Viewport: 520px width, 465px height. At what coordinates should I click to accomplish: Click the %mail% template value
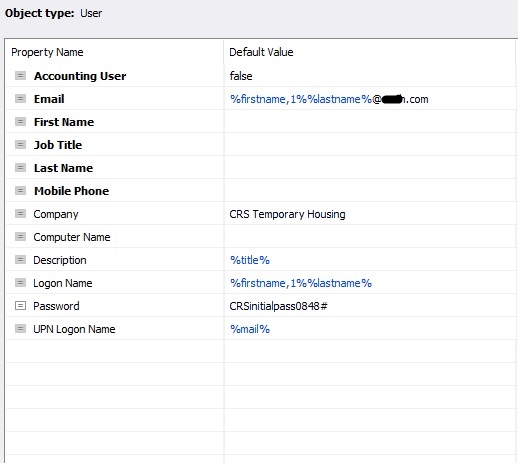250,329
